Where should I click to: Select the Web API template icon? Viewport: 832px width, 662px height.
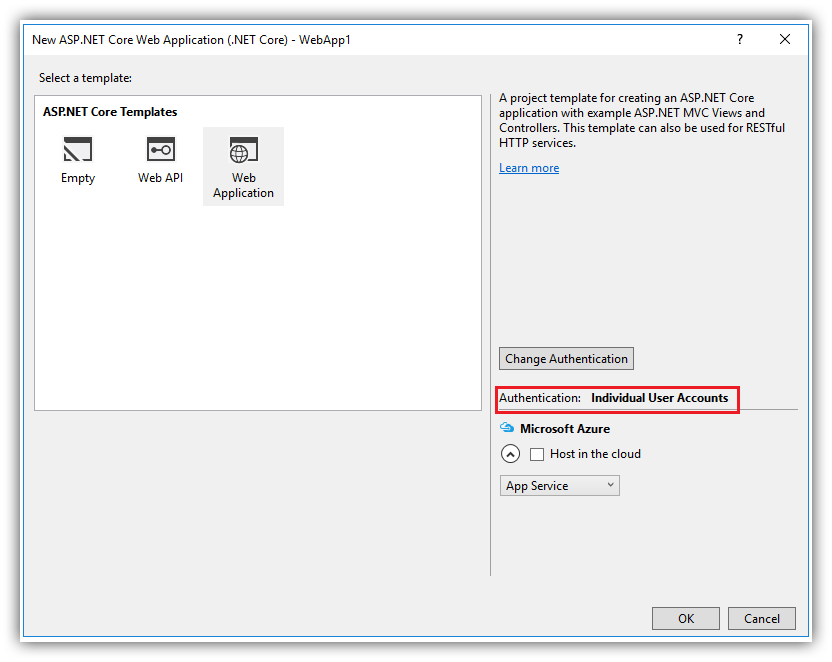(x=160, y=150)
